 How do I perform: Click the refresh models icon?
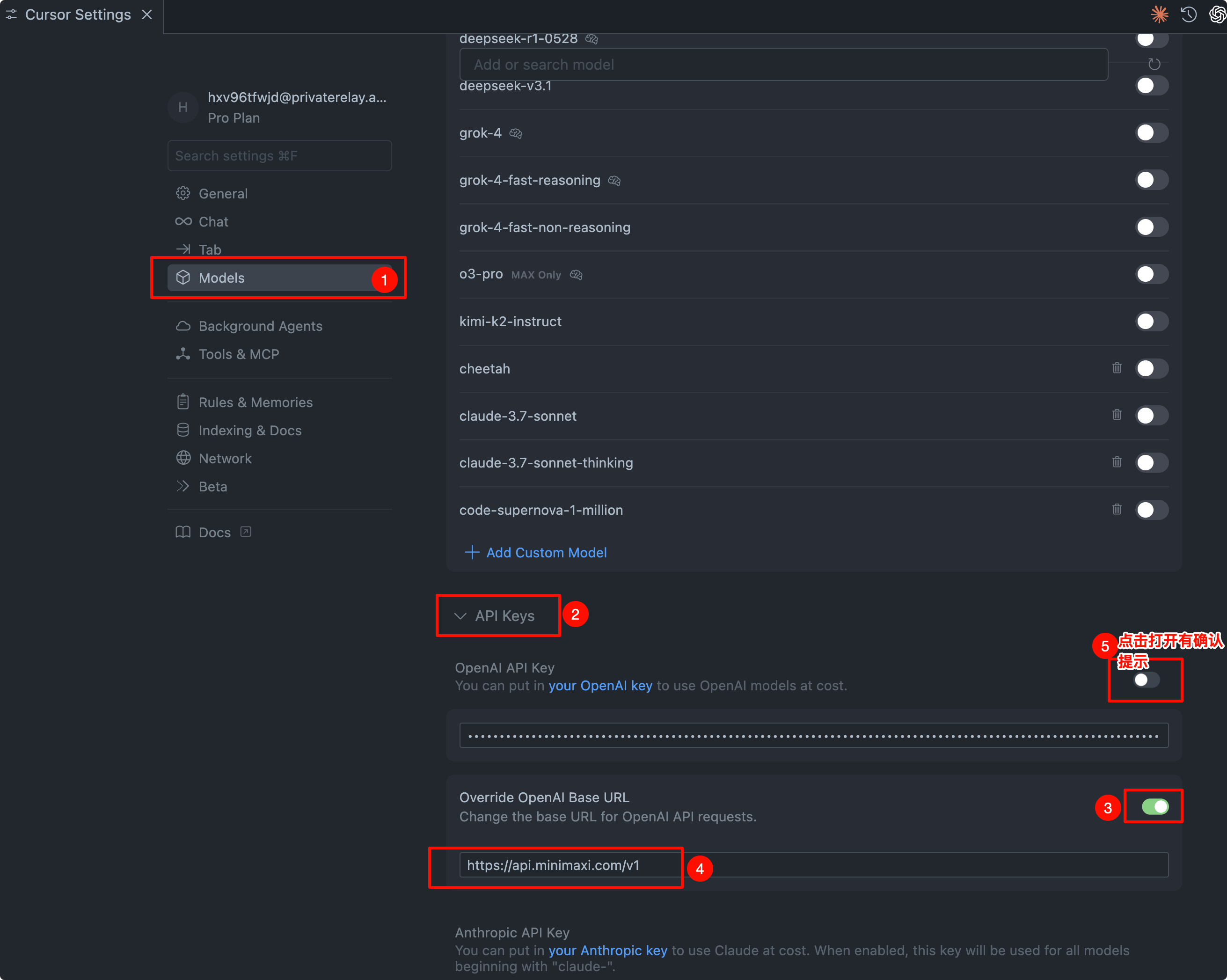[x=1154, y=64]
